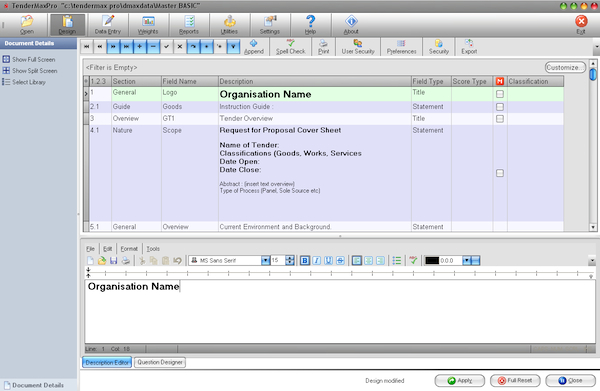Screen dimensions: 600x391
Task: Click the Append toolbar button
Action: [254, 47]
